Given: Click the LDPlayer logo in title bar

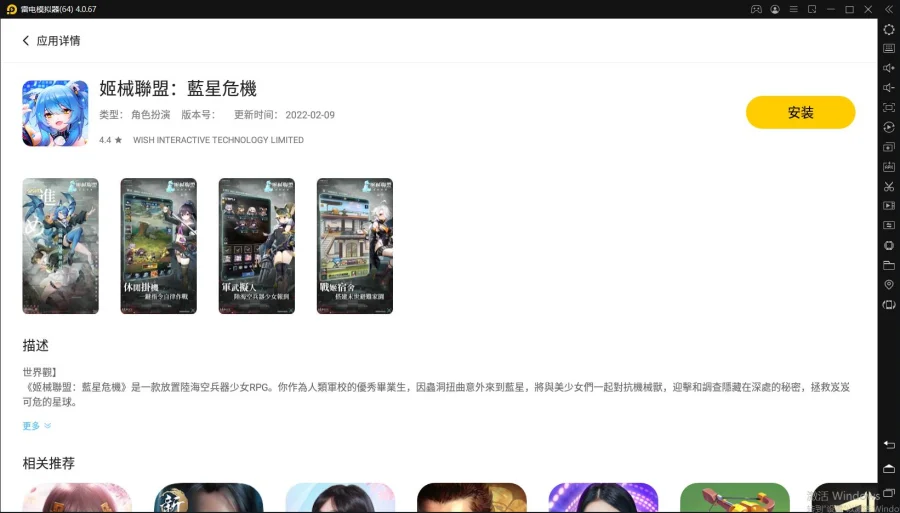Looking at the screenshot, I should tap(11, 9).
